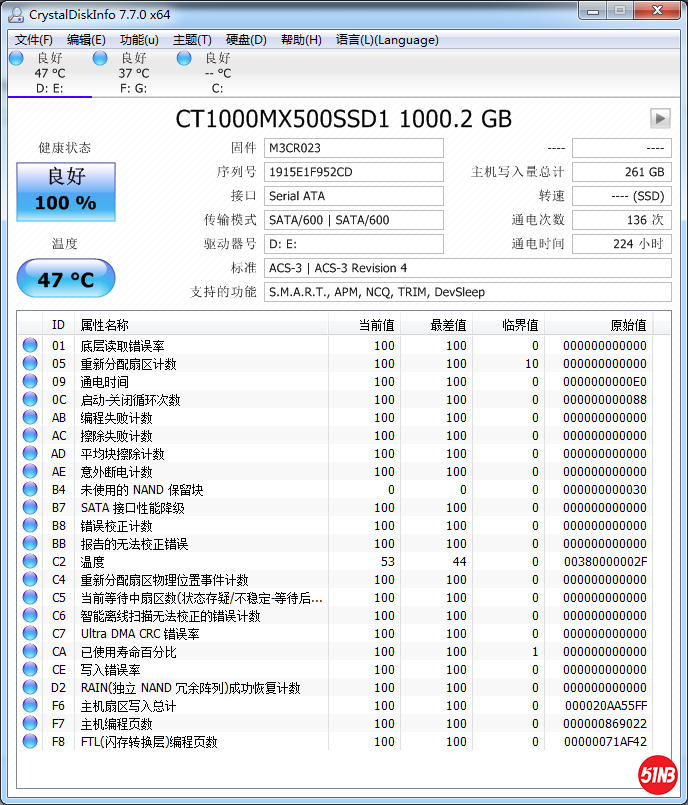
Task: Select the C: disk status orb
Action: pyautogui.click(x=184, y=59)
